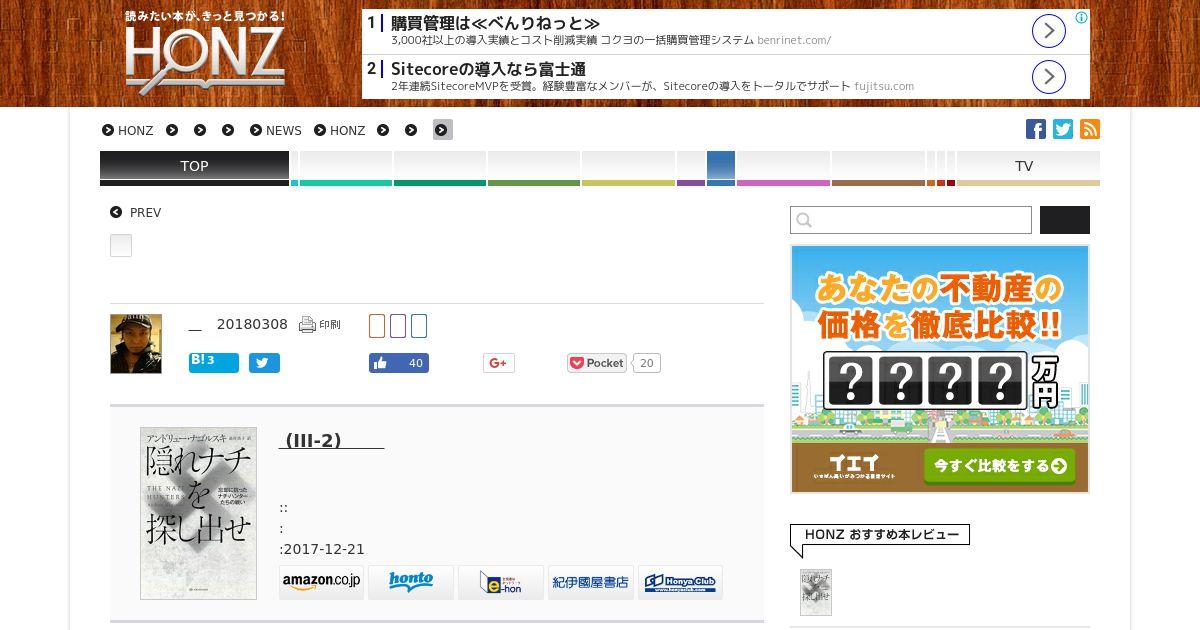The height and width of the screenshot is (630, 1200).
Task: Open the HONZ Twitter profile icon
Action: click(1063, 129)
